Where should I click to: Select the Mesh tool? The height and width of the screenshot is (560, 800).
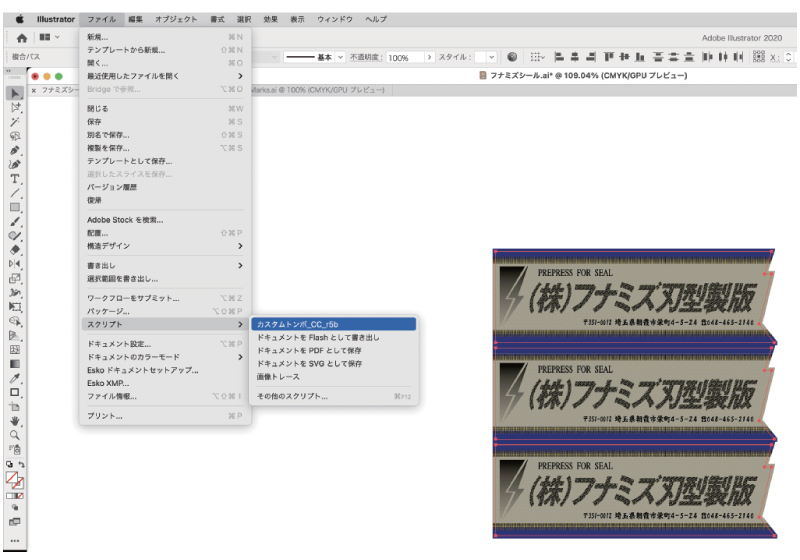coord(15,350)
